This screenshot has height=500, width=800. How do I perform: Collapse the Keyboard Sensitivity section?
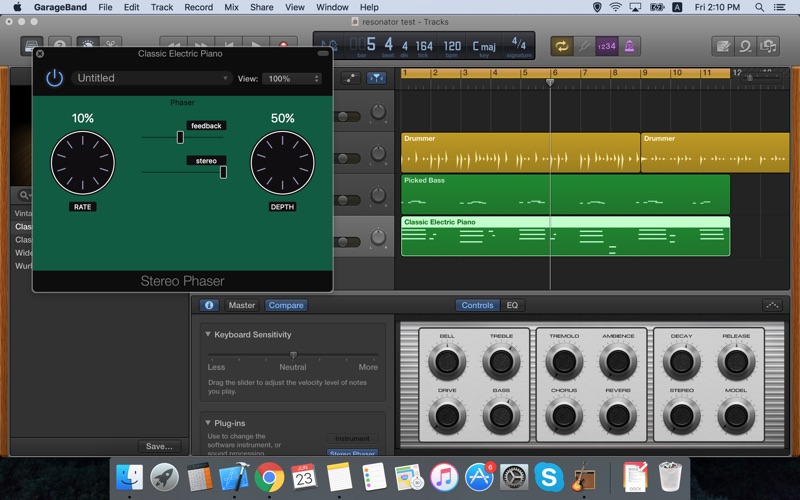pyautogui.click(x=208, y=334)
